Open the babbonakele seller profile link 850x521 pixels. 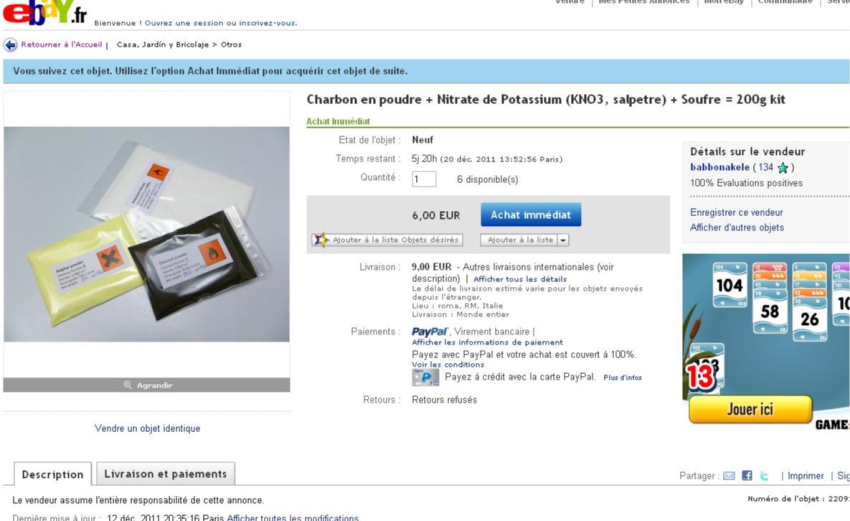point(719,167)
